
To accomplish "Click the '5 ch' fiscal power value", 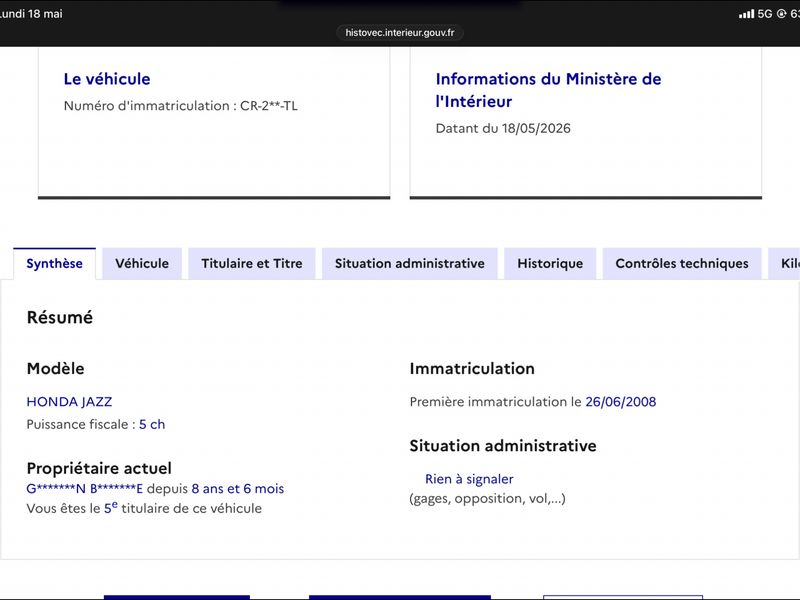I will 152,424.
